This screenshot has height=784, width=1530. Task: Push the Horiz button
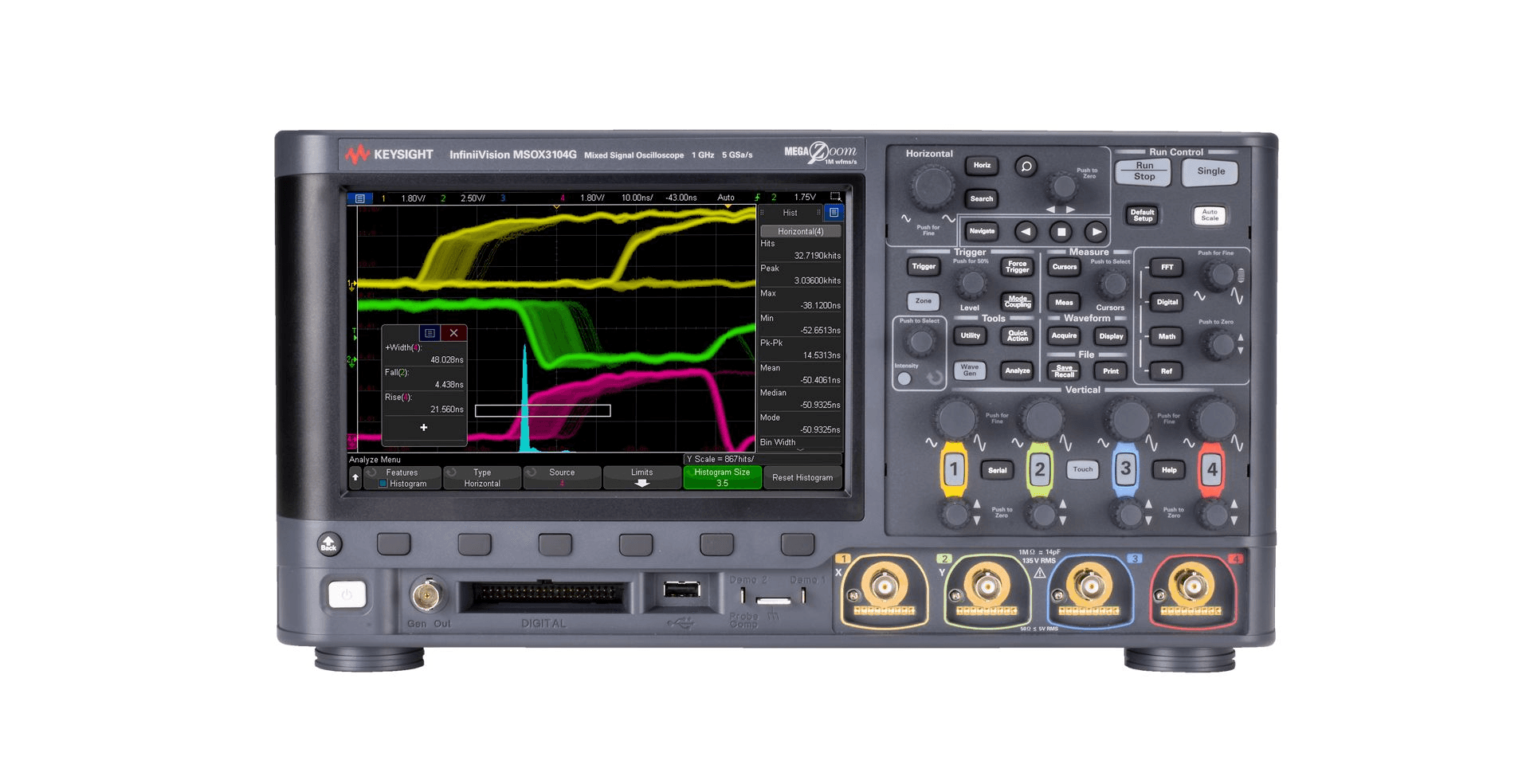[982, 166]
